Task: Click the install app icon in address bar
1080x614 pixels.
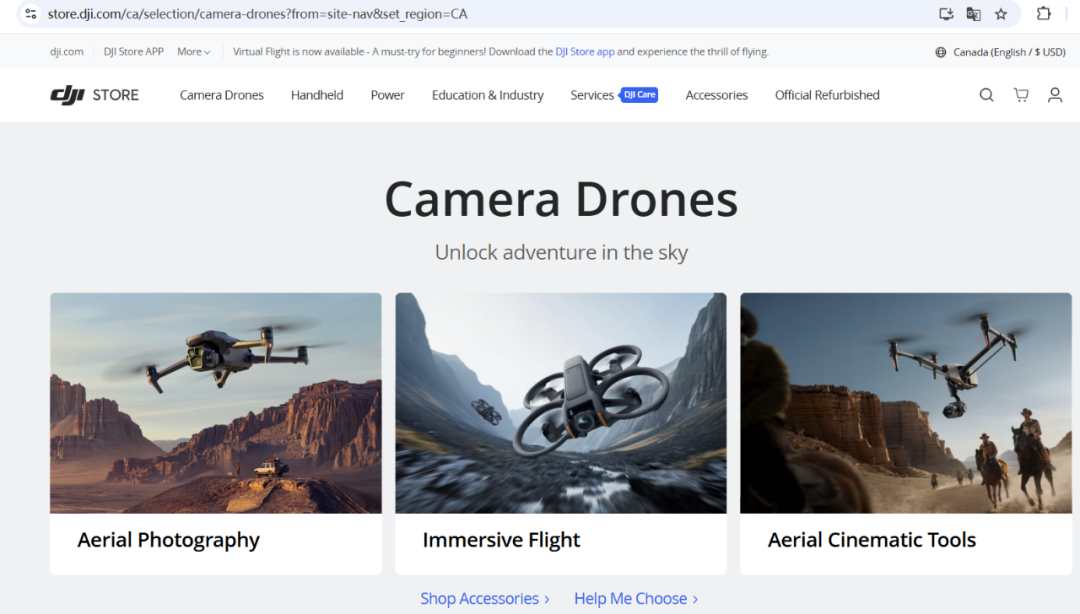Action: click(x=946, y=14)
